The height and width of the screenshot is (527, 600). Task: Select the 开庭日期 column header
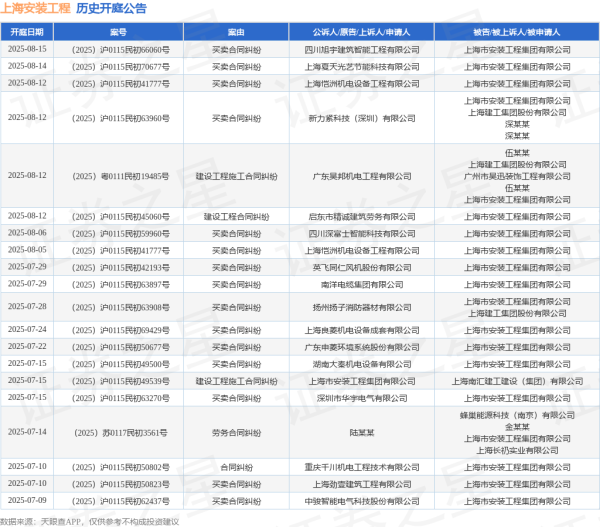click(x=27, y=32)
